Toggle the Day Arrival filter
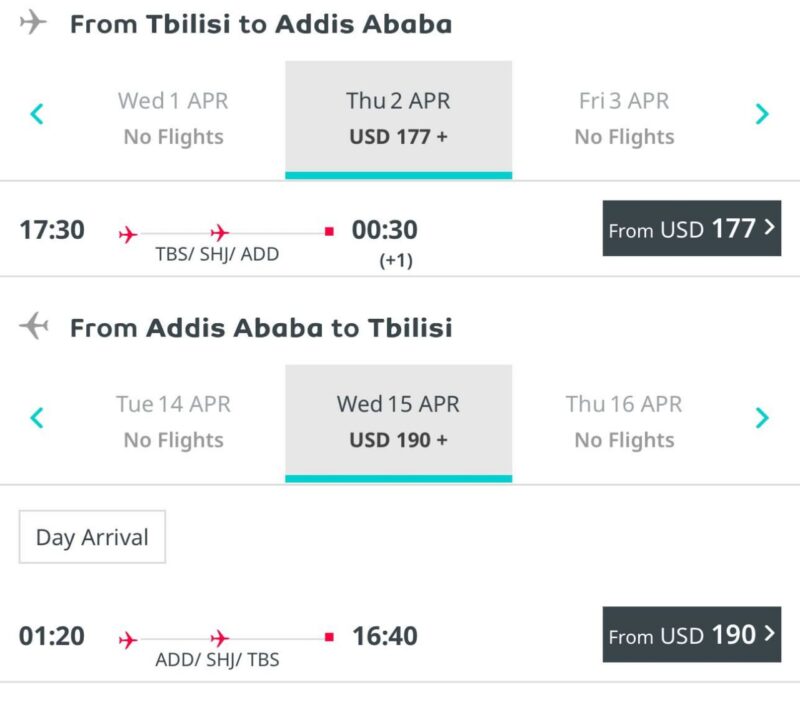The image size is (800, 712). (x=92, y=537)
